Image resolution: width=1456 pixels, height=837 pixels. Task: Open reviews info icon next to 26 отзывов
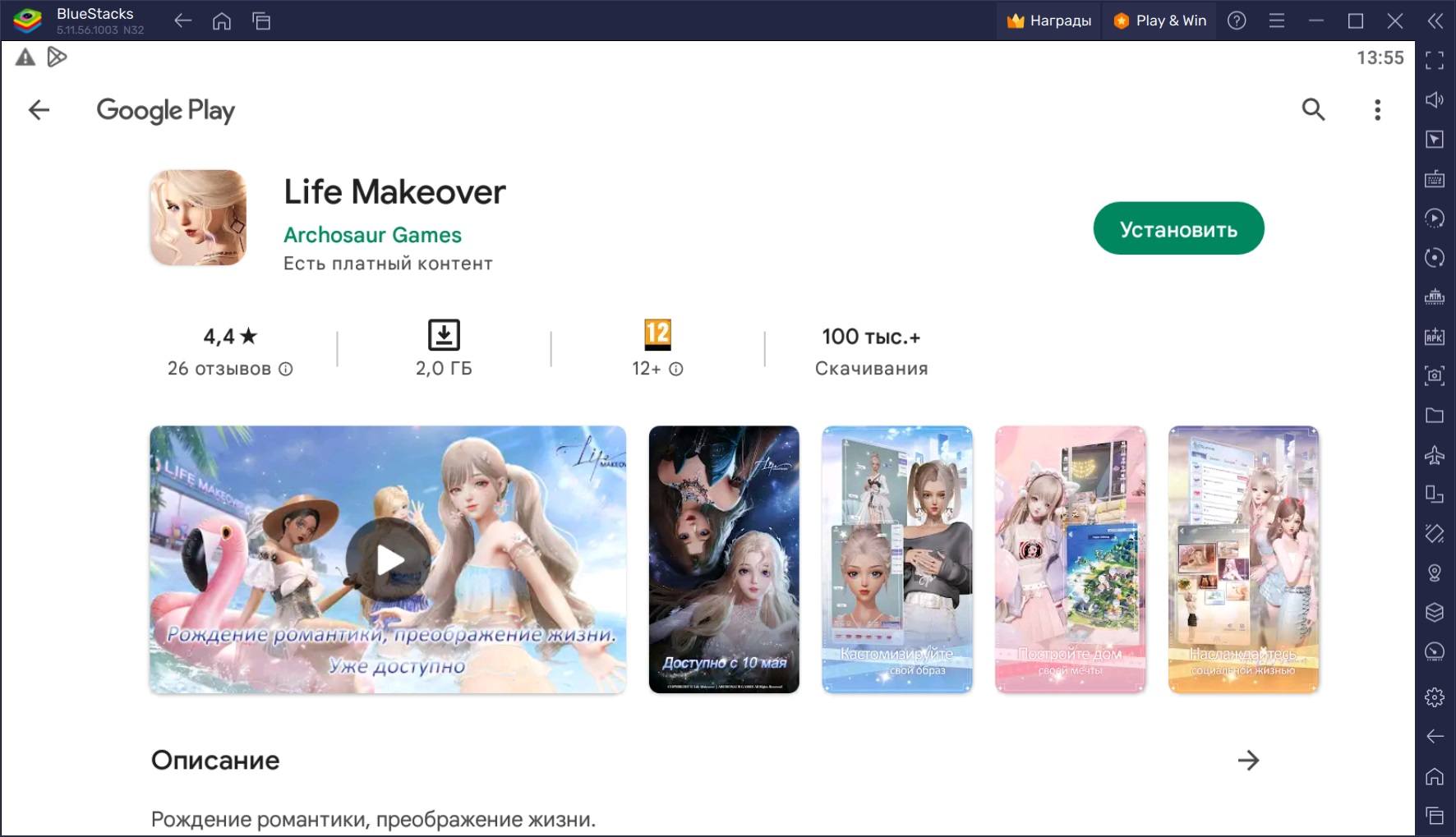click(x=286, y=369)
